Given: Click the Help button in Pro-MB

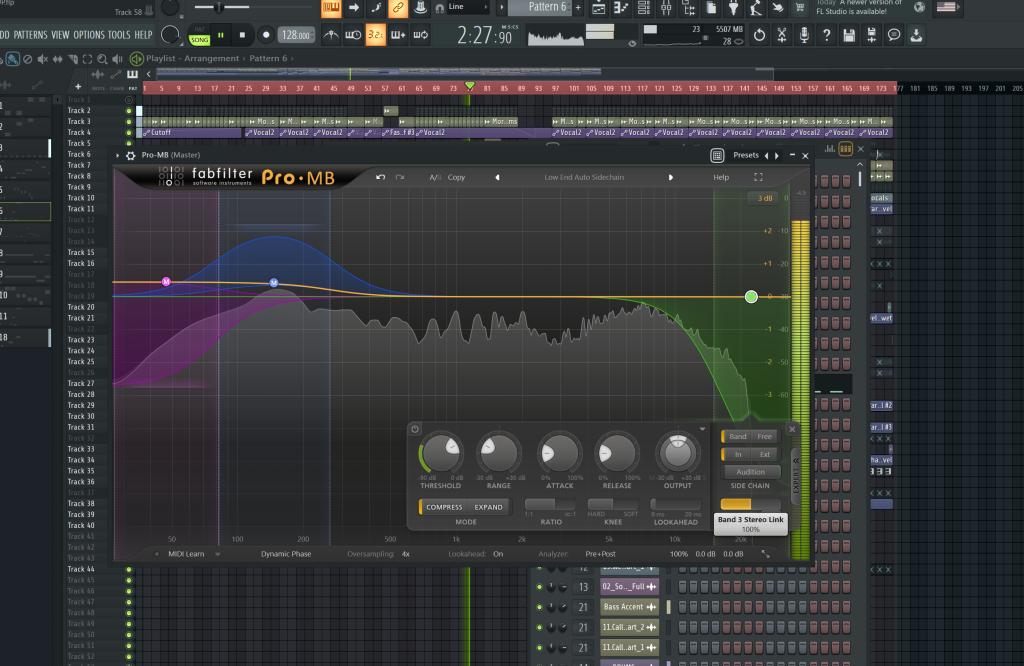Looking at the screenshot, I should [x=721, y=177].
